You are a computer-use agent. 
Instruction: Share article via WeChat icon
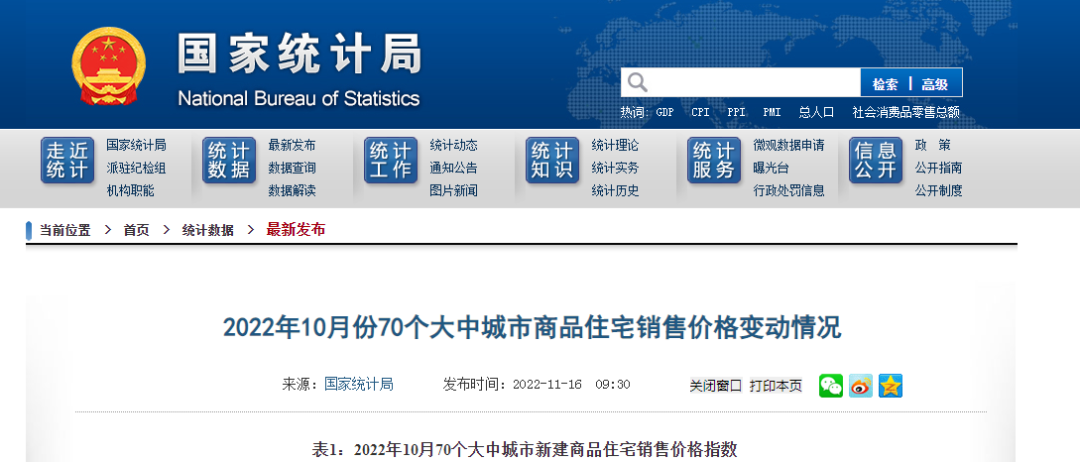point(831,385)
